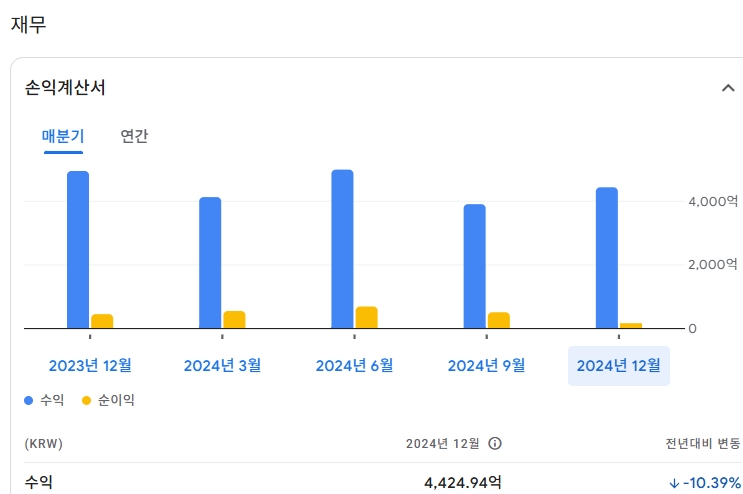Viewport: 743px width, 494px height.
Task: Click the -10.39% year-over-year change
Action: [x=712, y=483]
